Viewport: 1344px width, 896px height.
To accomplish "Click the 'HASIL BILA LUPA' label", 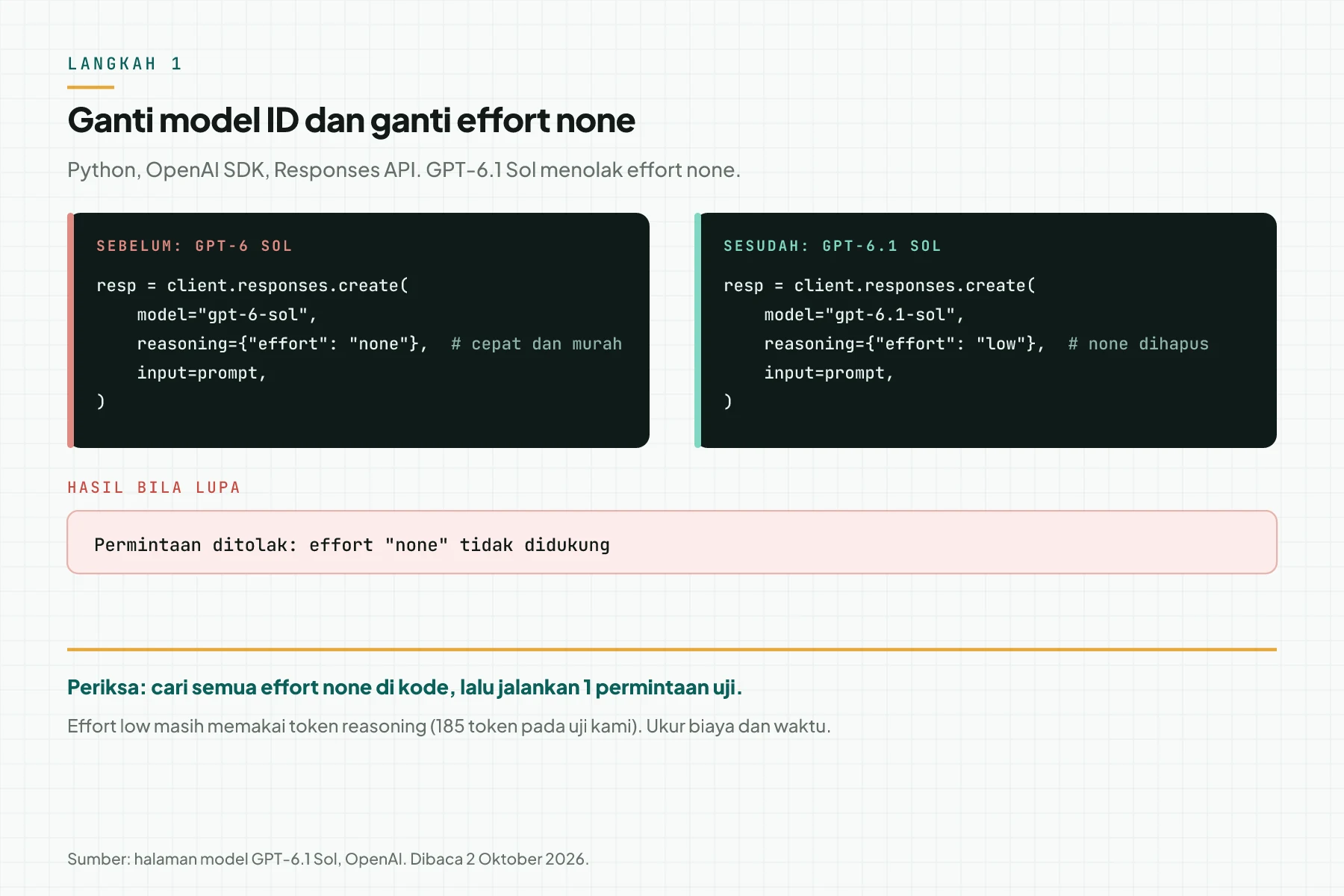I will point(155,488).
